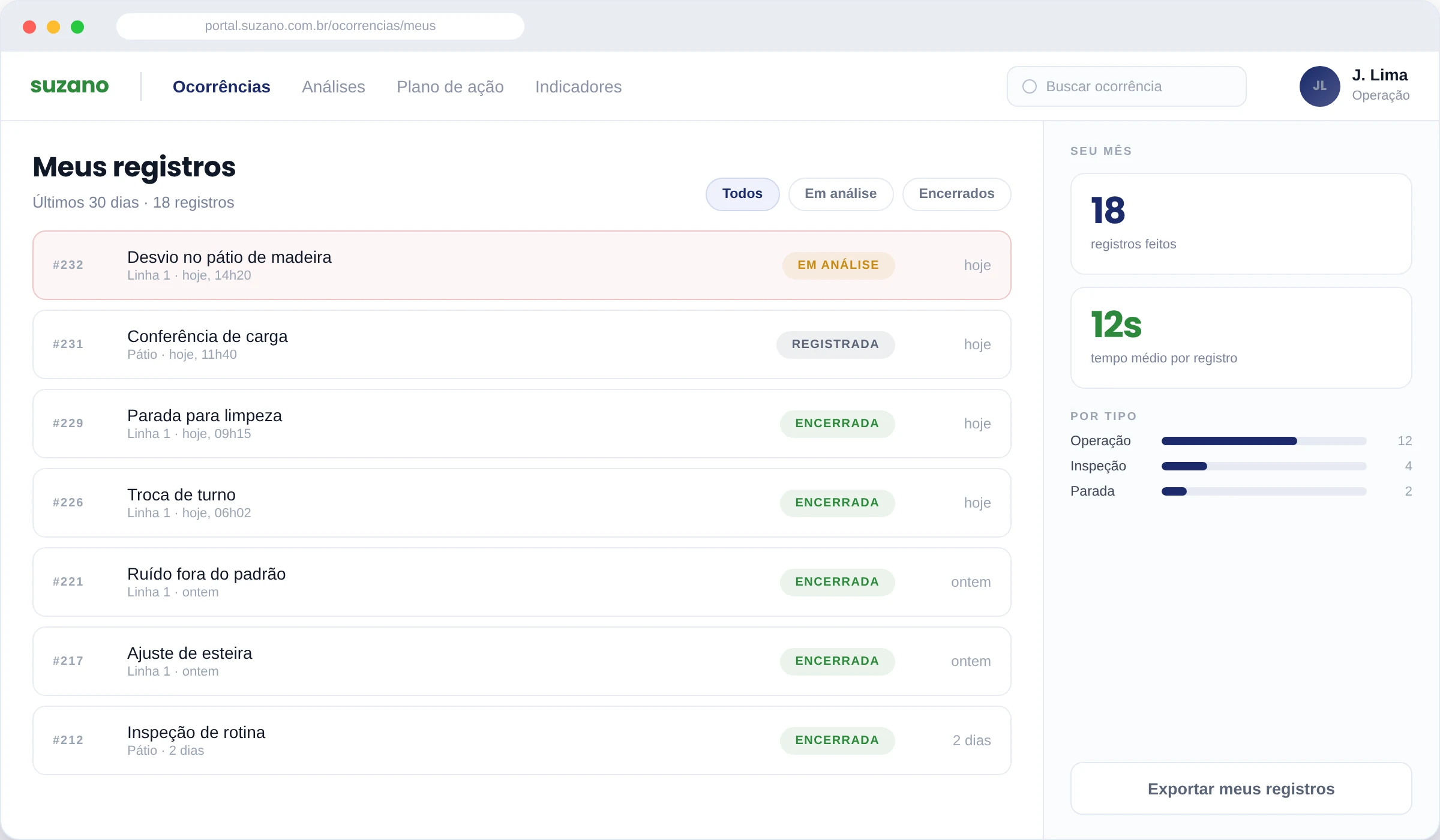Click the Suzano logo
1440x840 pixels.
point(70,86)
